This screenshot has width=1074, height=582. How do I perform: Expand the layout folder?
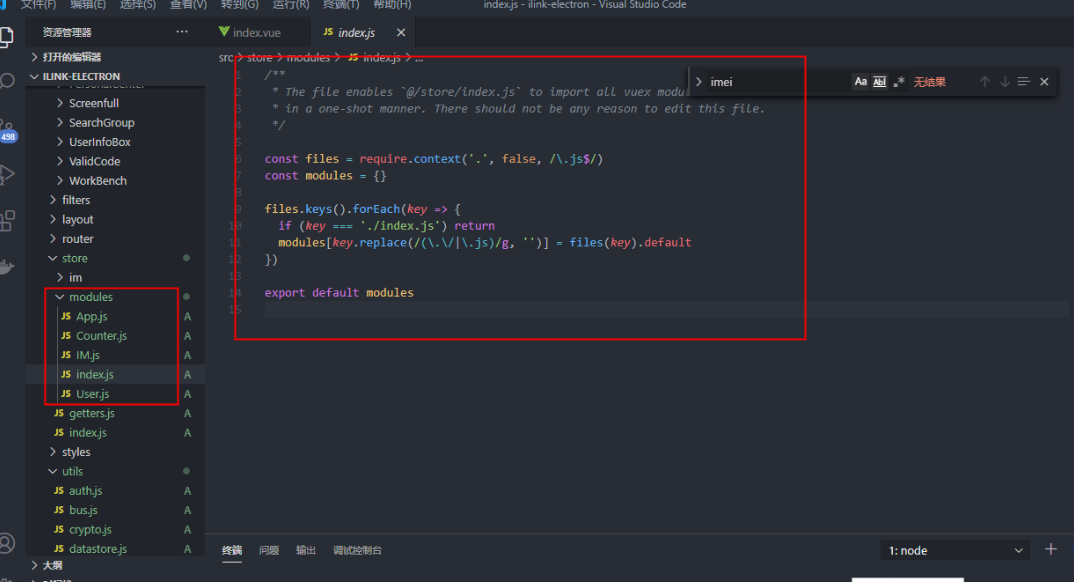(x=115, y=219)
